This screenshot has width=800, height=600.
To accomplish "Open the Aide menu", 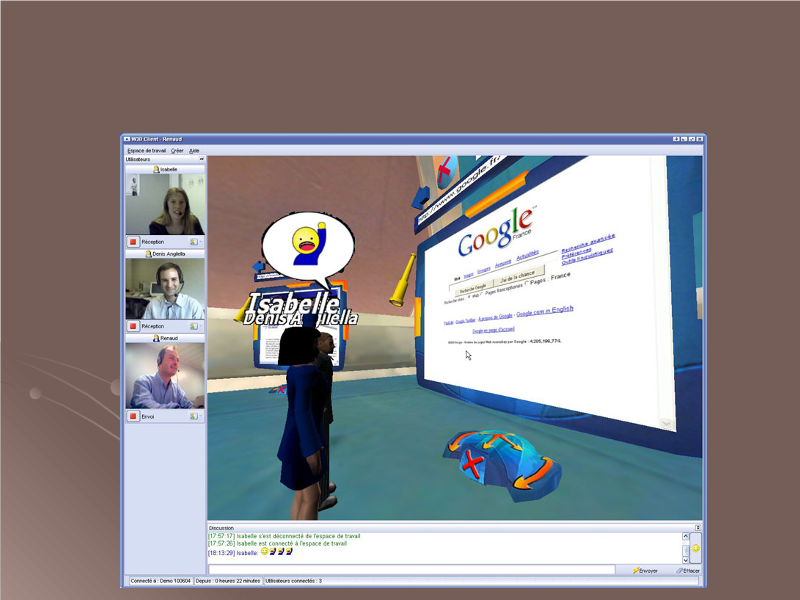I will [194, 150].
